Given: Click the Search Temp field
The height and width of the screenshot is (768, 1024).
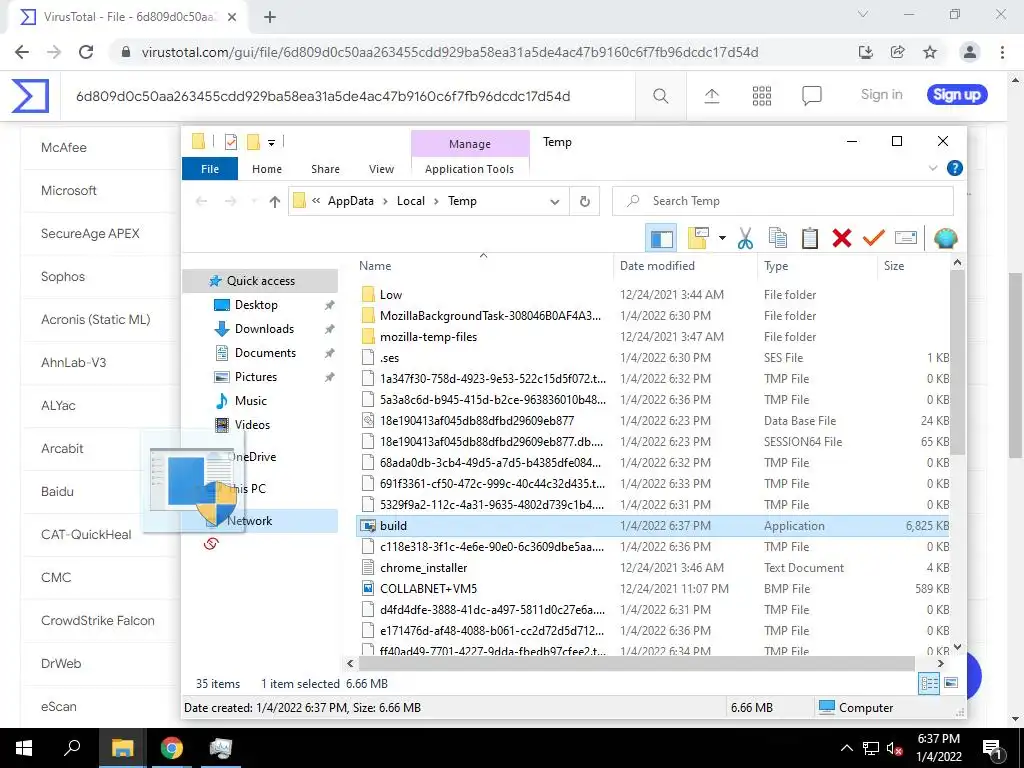Looking at the screenshot, I should [782, 201].
